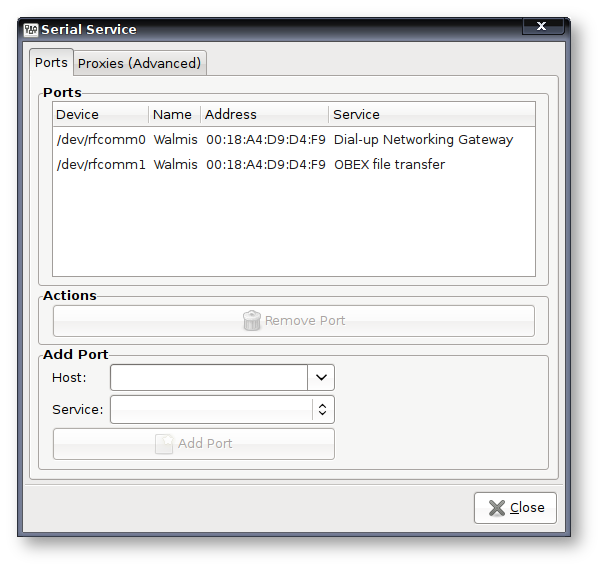
Task: Click address 00:18:A4:D9:D4:F9 in rfcomm0 row
Action: point(266,139)
